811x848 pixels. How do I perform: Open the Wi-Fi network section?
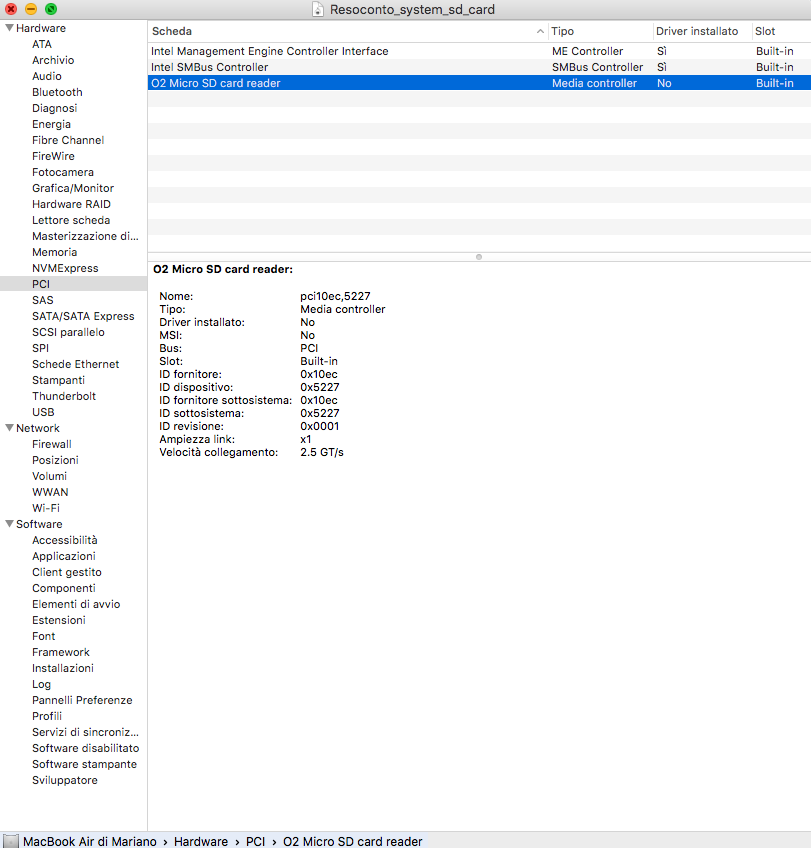click(45, 508)
